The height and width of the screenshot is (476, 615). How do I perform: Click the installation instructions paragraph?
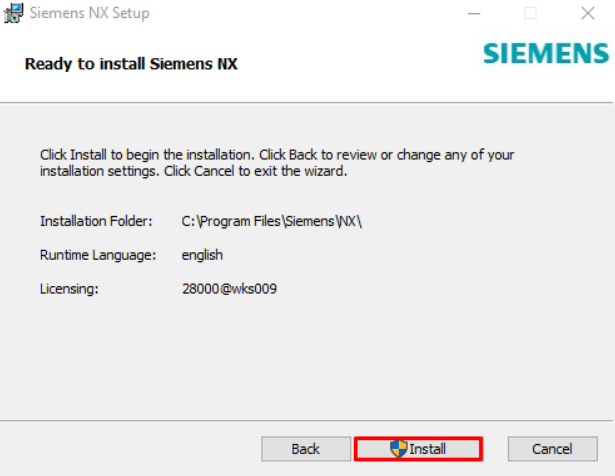[277, 163]
